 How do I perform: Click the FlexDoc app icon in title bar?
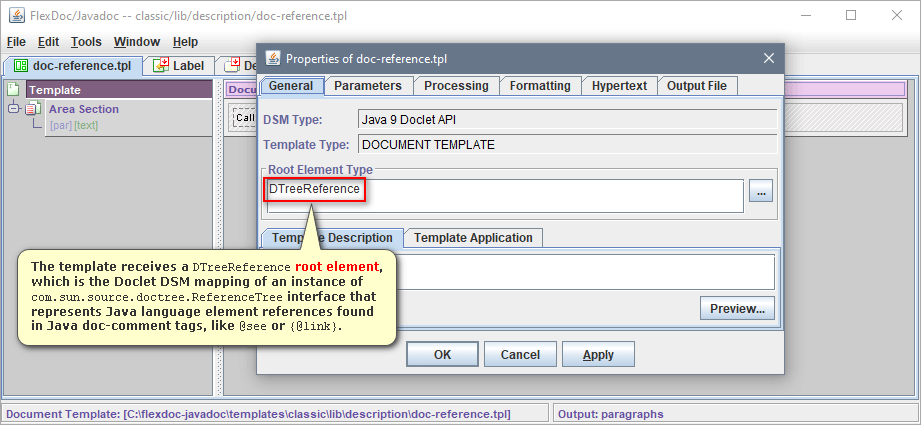[x=16, y=15]
